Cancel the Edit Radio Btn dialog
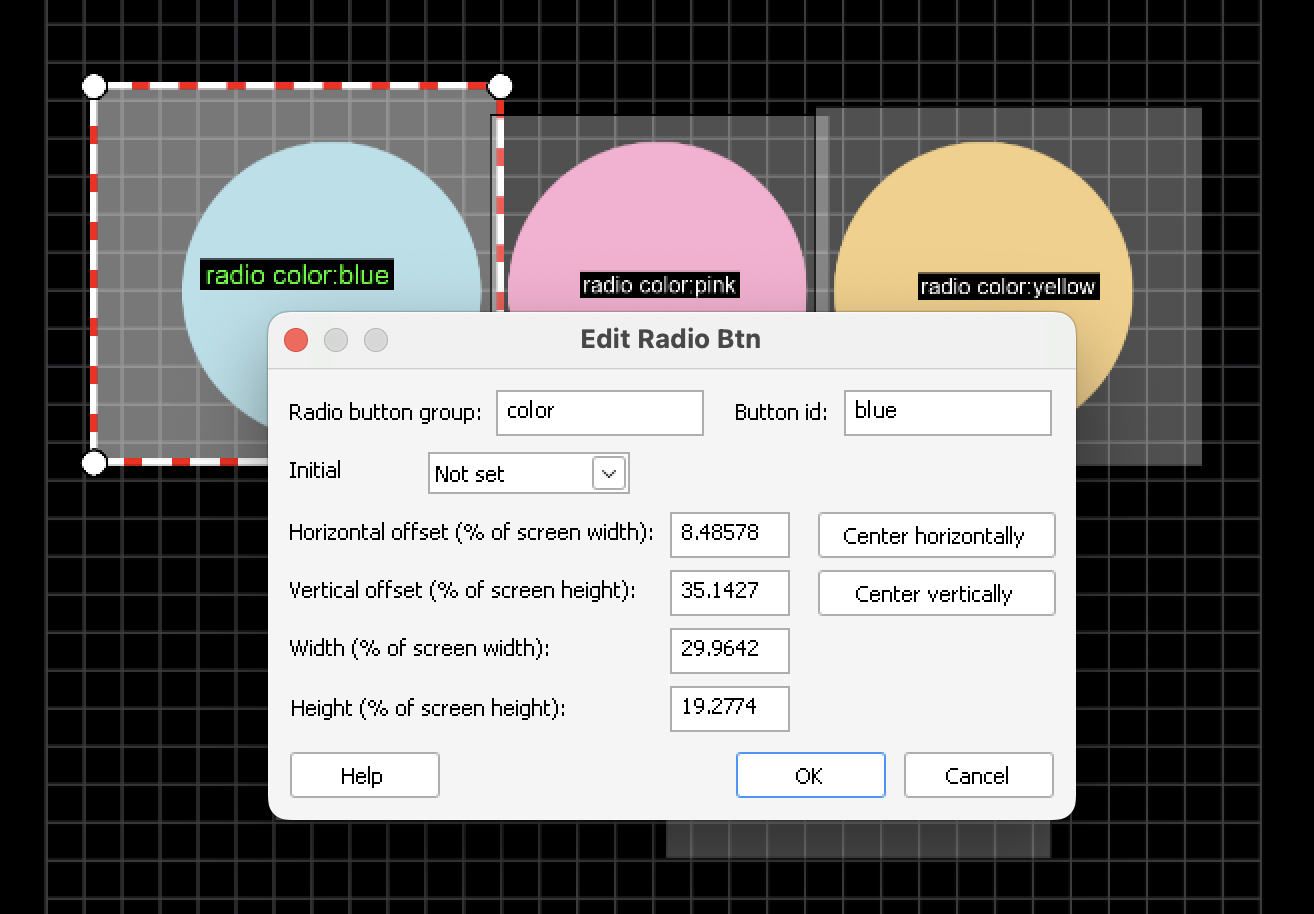The image size is (1314, 914). 978,775
